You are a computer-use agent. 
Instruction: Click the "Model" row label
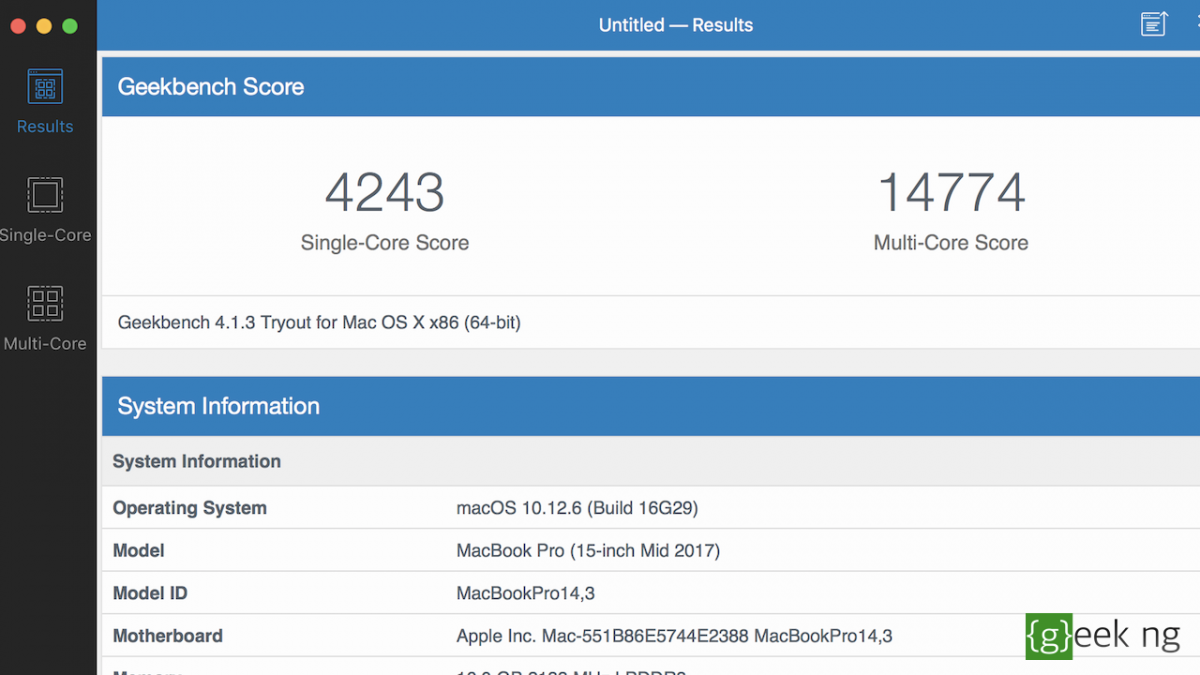[139, 551]
